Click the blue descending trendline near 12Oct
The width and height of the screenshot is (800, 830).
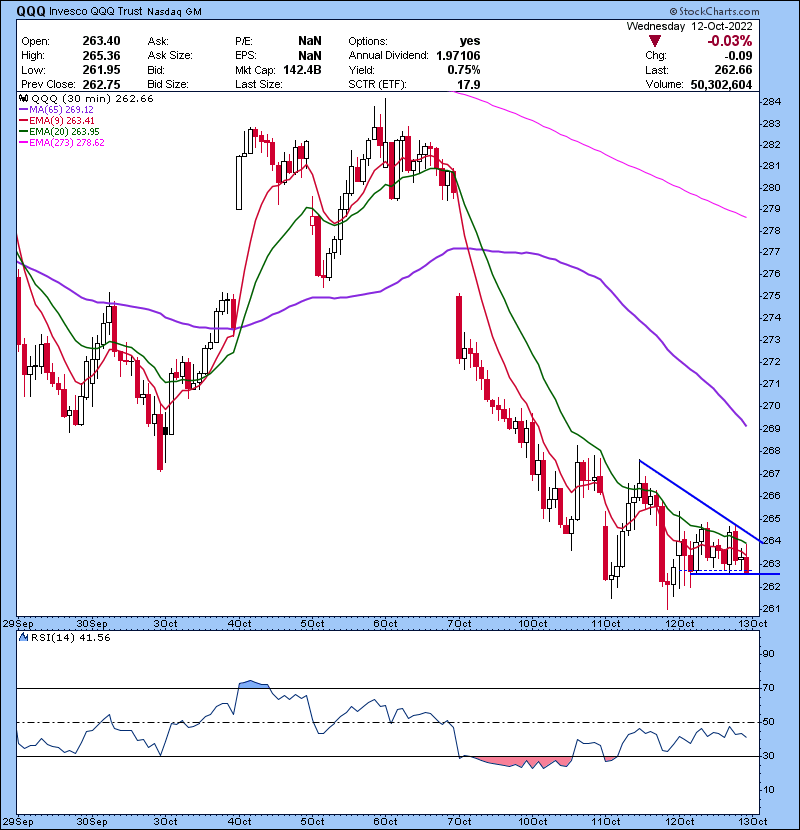point(700,501)
